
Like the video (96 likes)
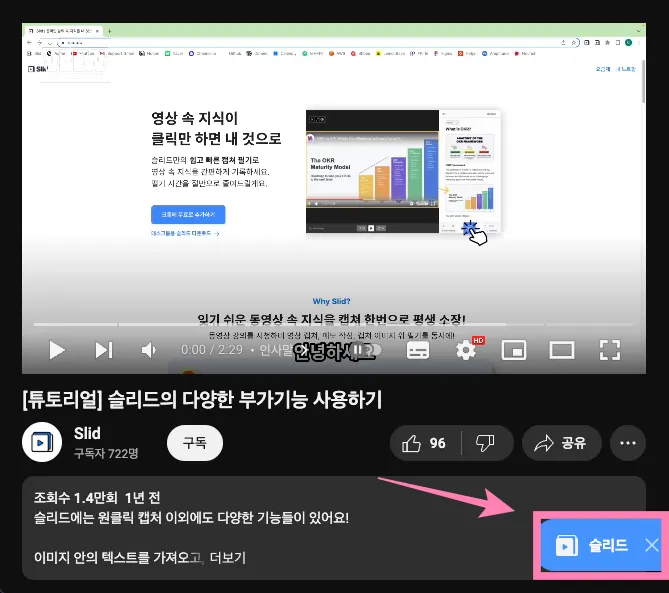[x=425, y=443]
